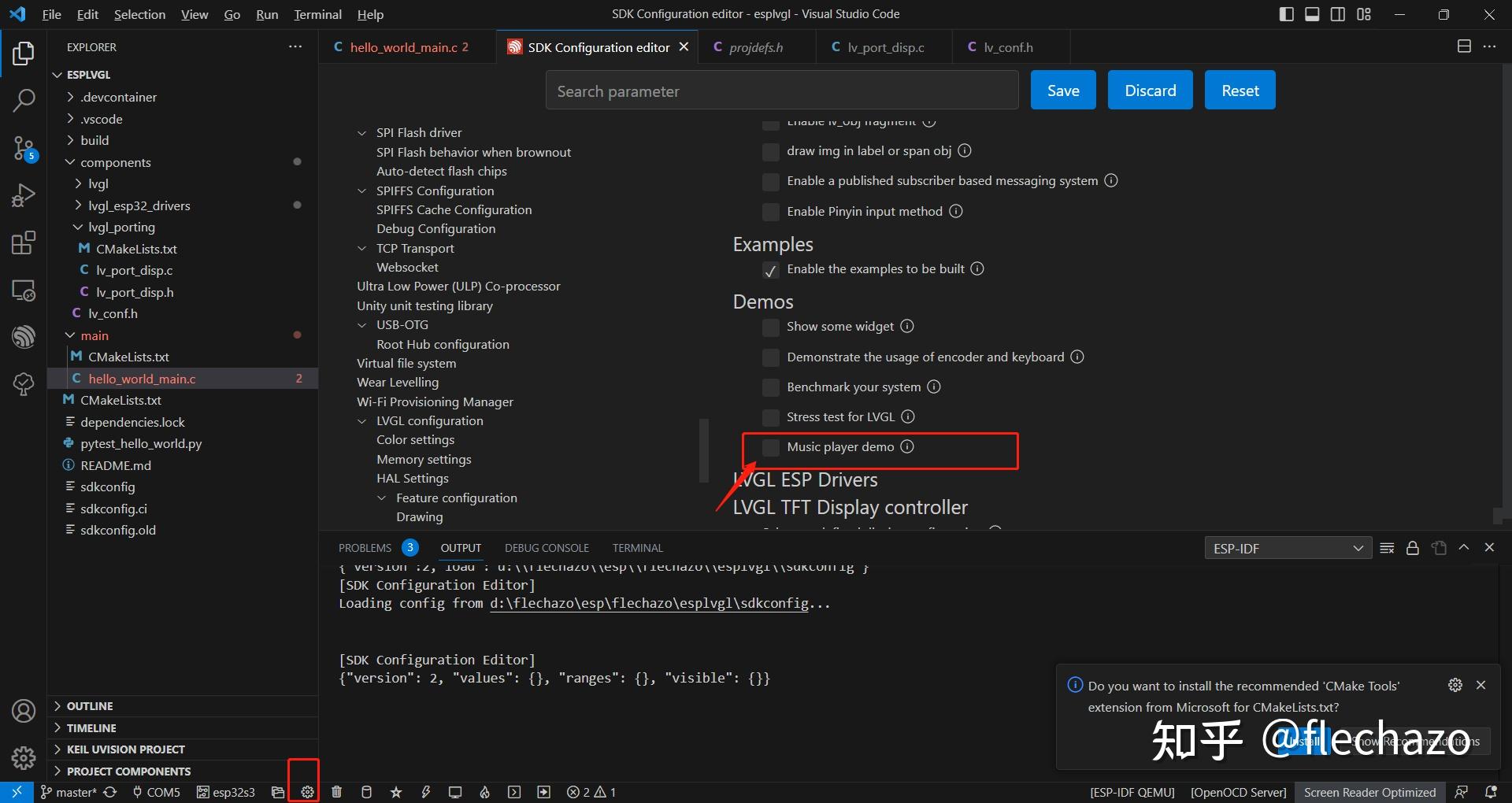Click the ESP-IDF terminal icon in status bar

click(x=514, y=792)
